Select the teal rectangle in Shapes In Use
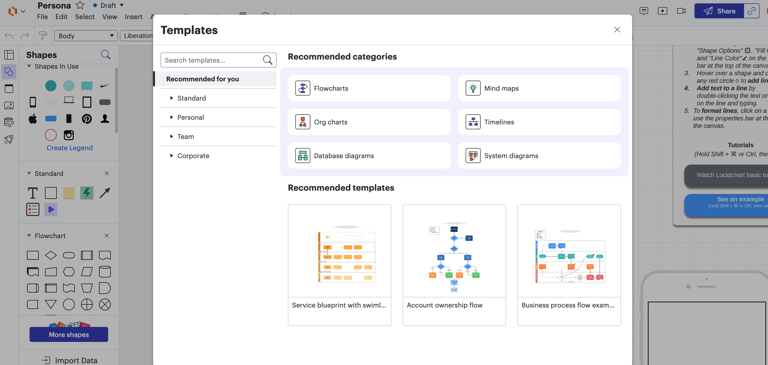 [x=87, y=86]
